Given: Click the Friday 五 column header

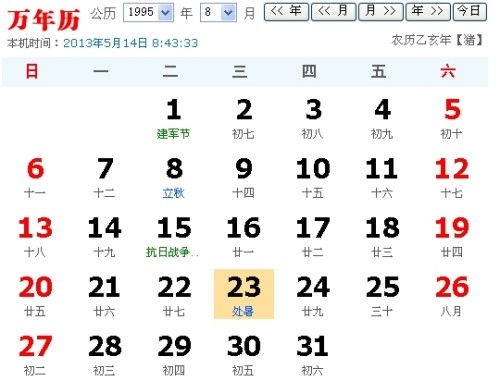Looking at the screenshot, I should point(379,72).
